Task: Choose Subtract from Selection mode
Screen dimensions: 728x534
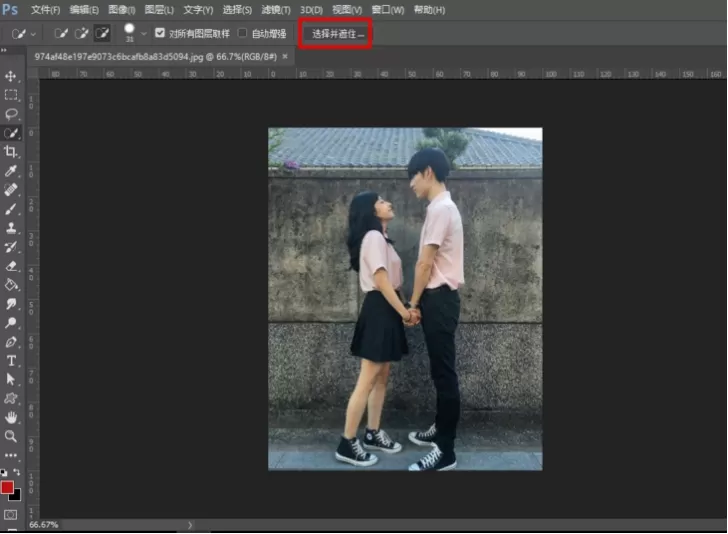Action: 102,33
